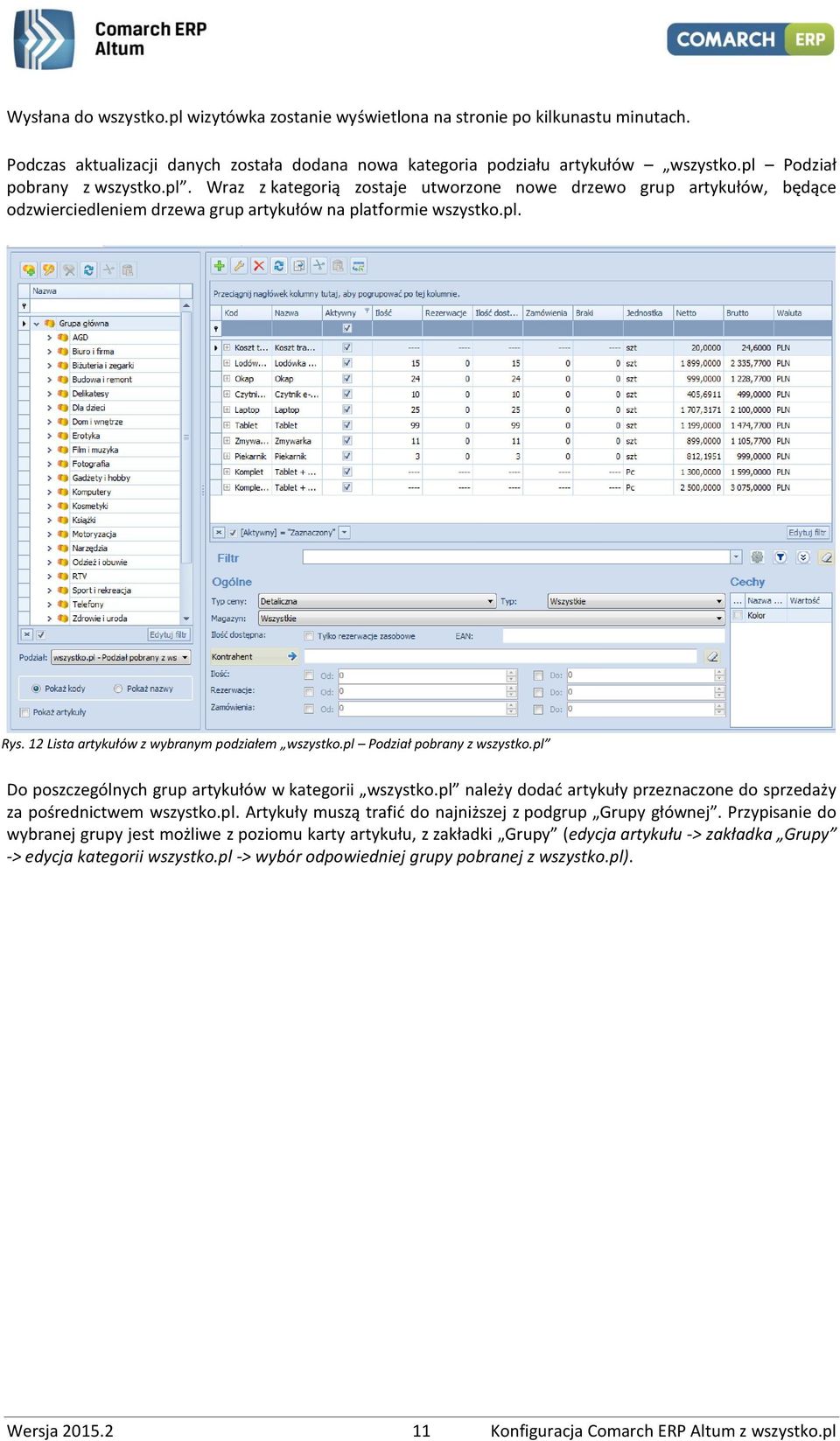Apply filter using the funnel icon

[x=780, y=557]
